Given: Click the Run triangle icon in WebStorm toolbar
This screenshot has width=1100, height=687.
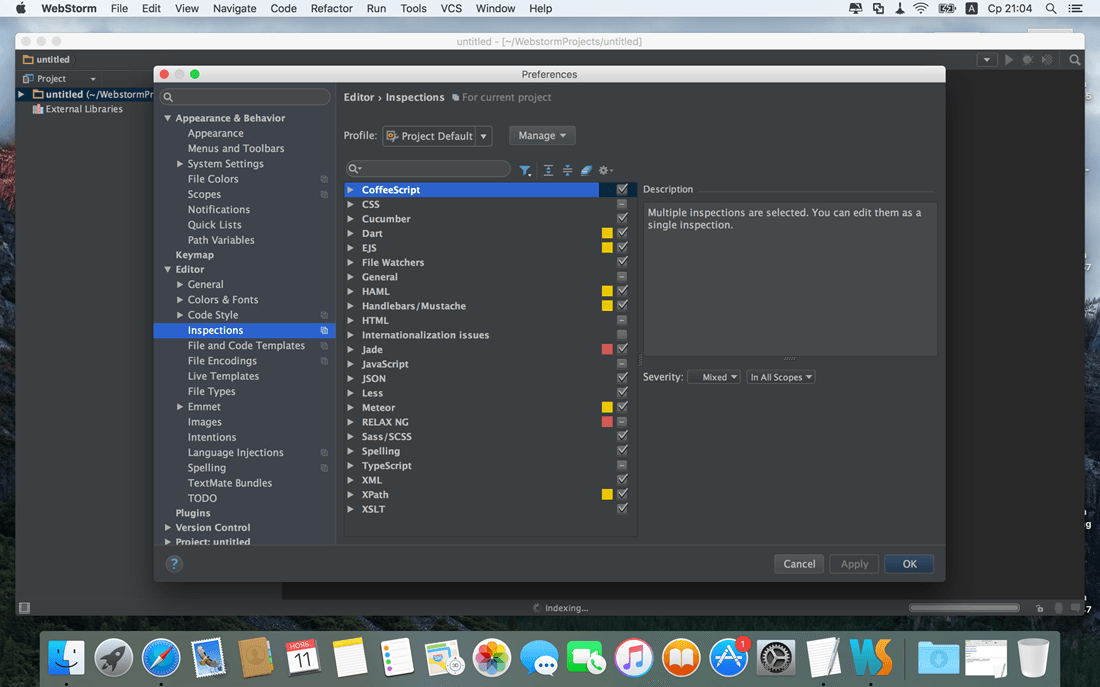Looking at the screenshot, I should [x=1009, y=60].
